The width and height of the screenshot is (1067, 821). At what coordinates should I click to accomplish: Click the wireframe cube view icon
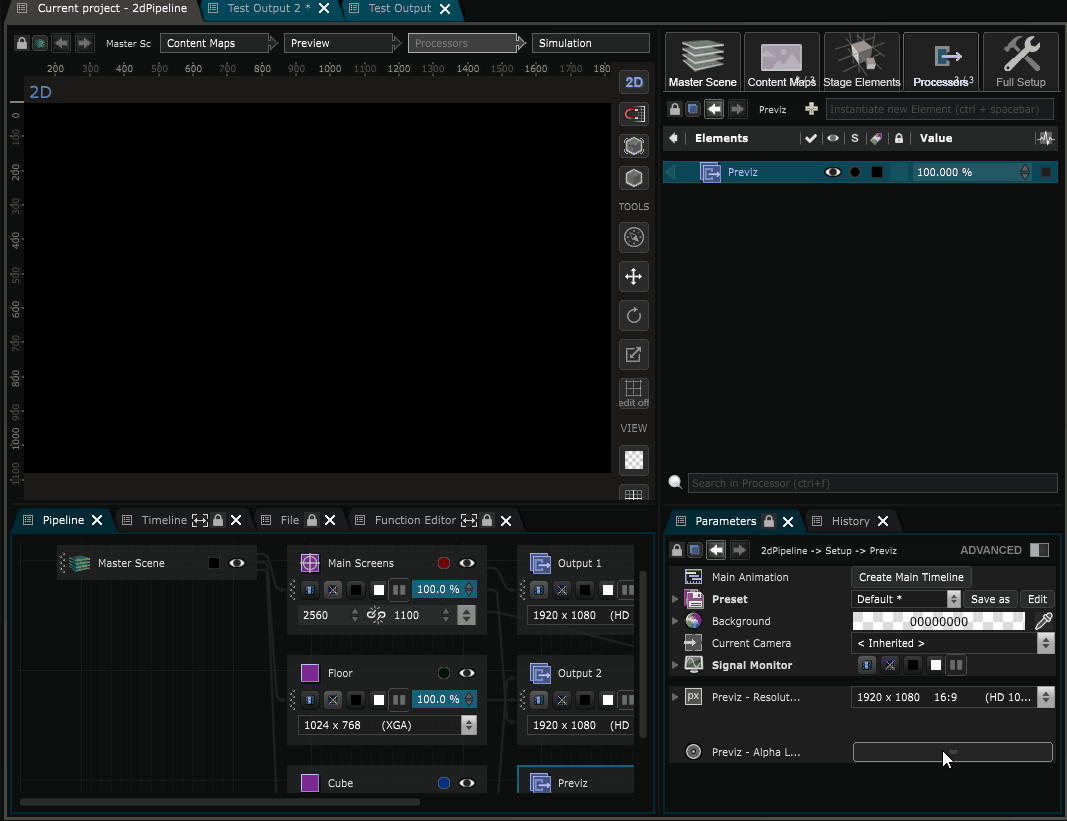[634, 146]
